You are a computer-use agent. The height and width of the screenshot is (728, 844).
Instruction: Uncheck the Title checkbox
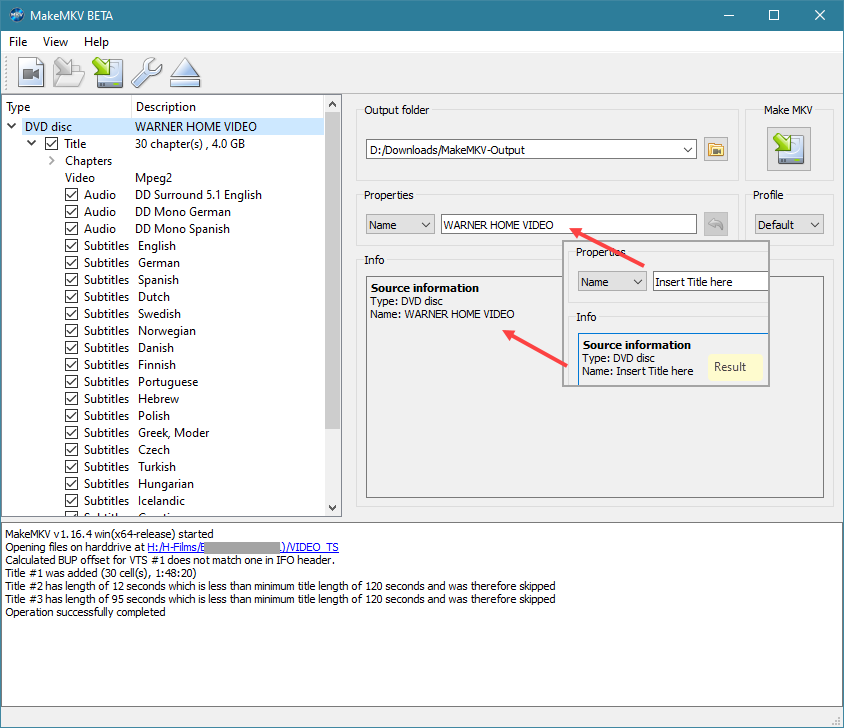[x=52, y=144]
